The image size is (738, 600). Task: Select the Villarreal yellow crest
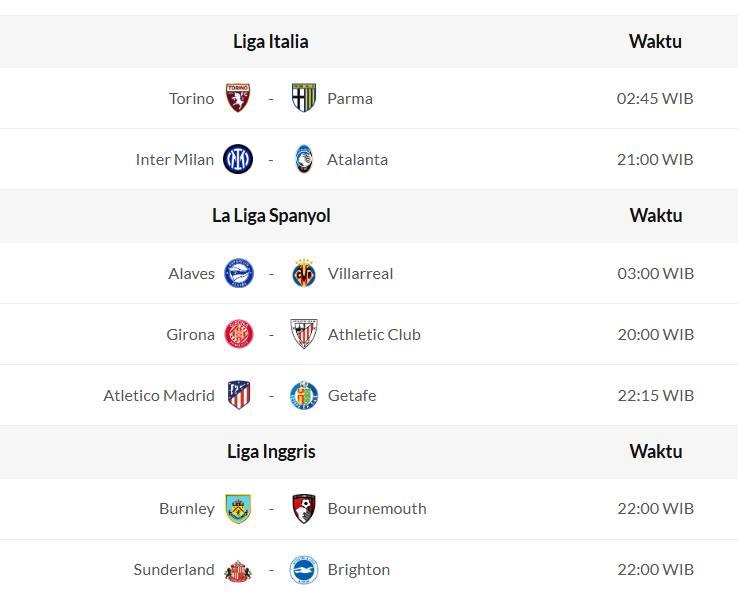pos(304,273)
